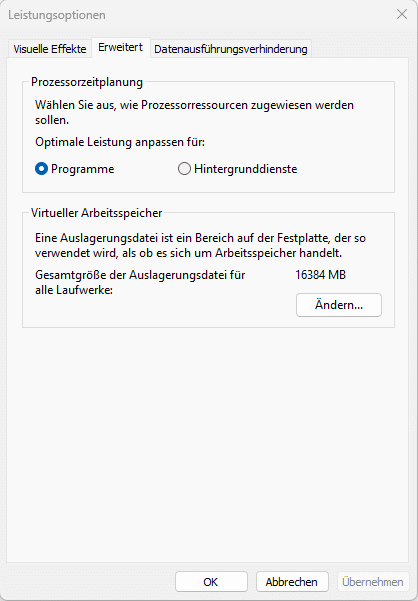The height and width of the screenshot is (601, 418).
Task: Click the 'Eine Auslagerungsdatei ist' description paragraph
Action: click(200, 246)
